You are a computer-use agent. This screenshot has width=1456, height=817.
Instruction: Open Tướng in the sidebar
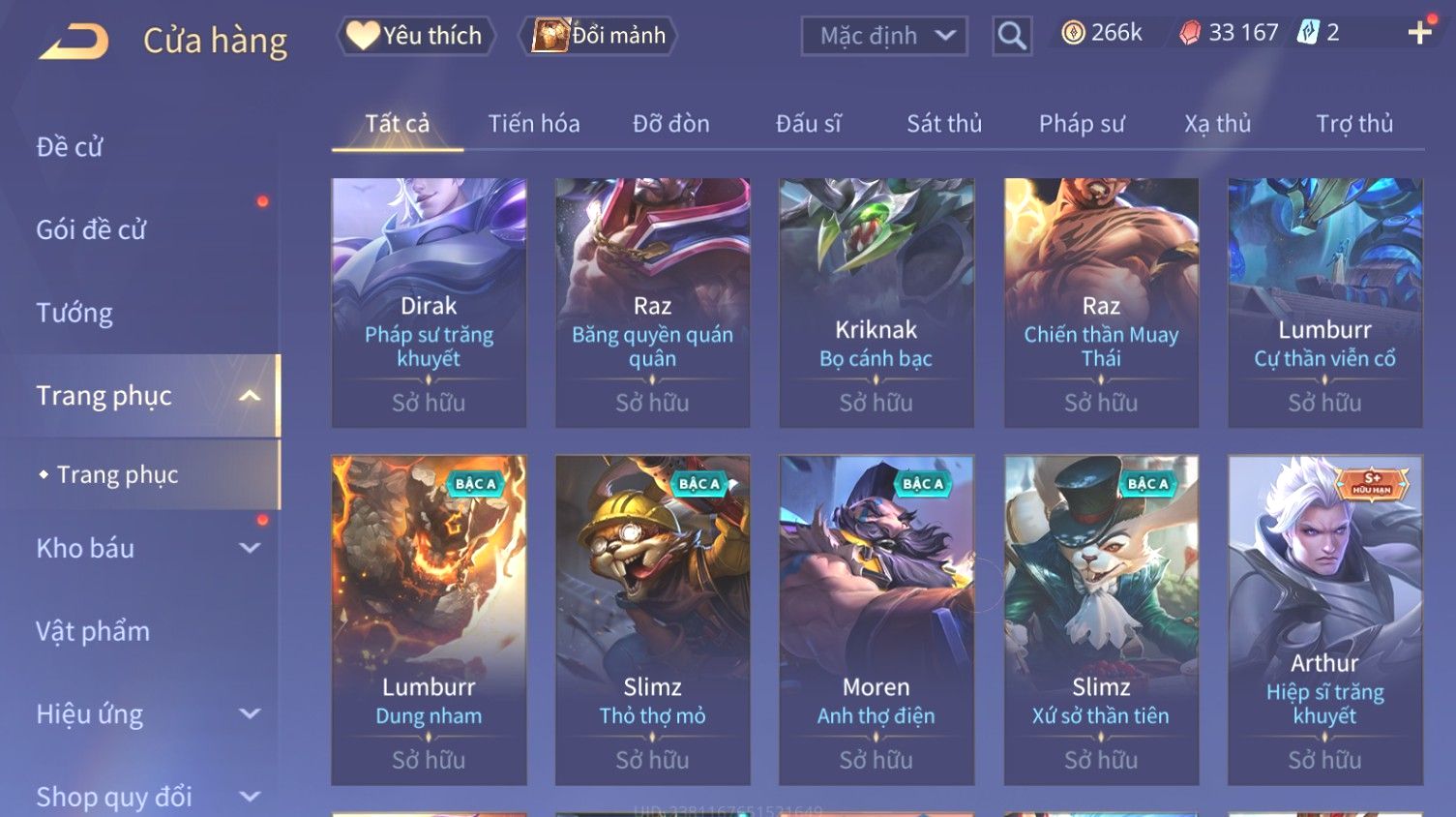(74, 313)
